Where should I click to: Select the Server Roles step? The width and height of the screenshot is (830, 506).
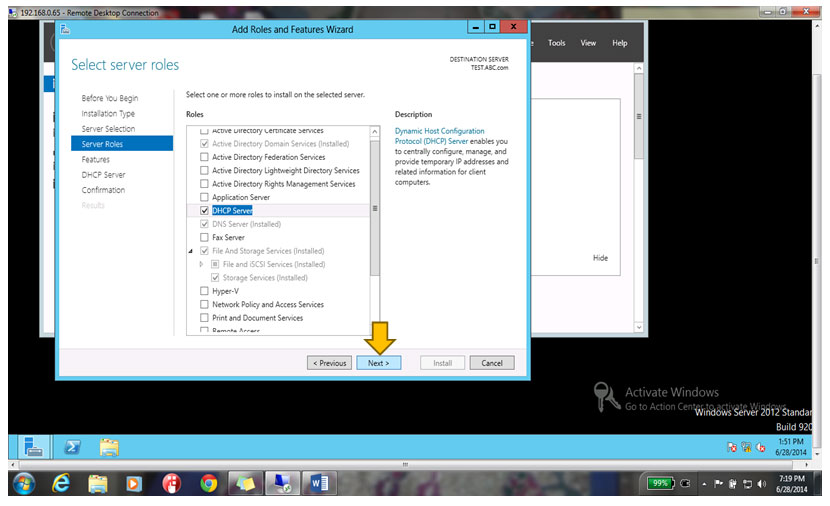122,144
